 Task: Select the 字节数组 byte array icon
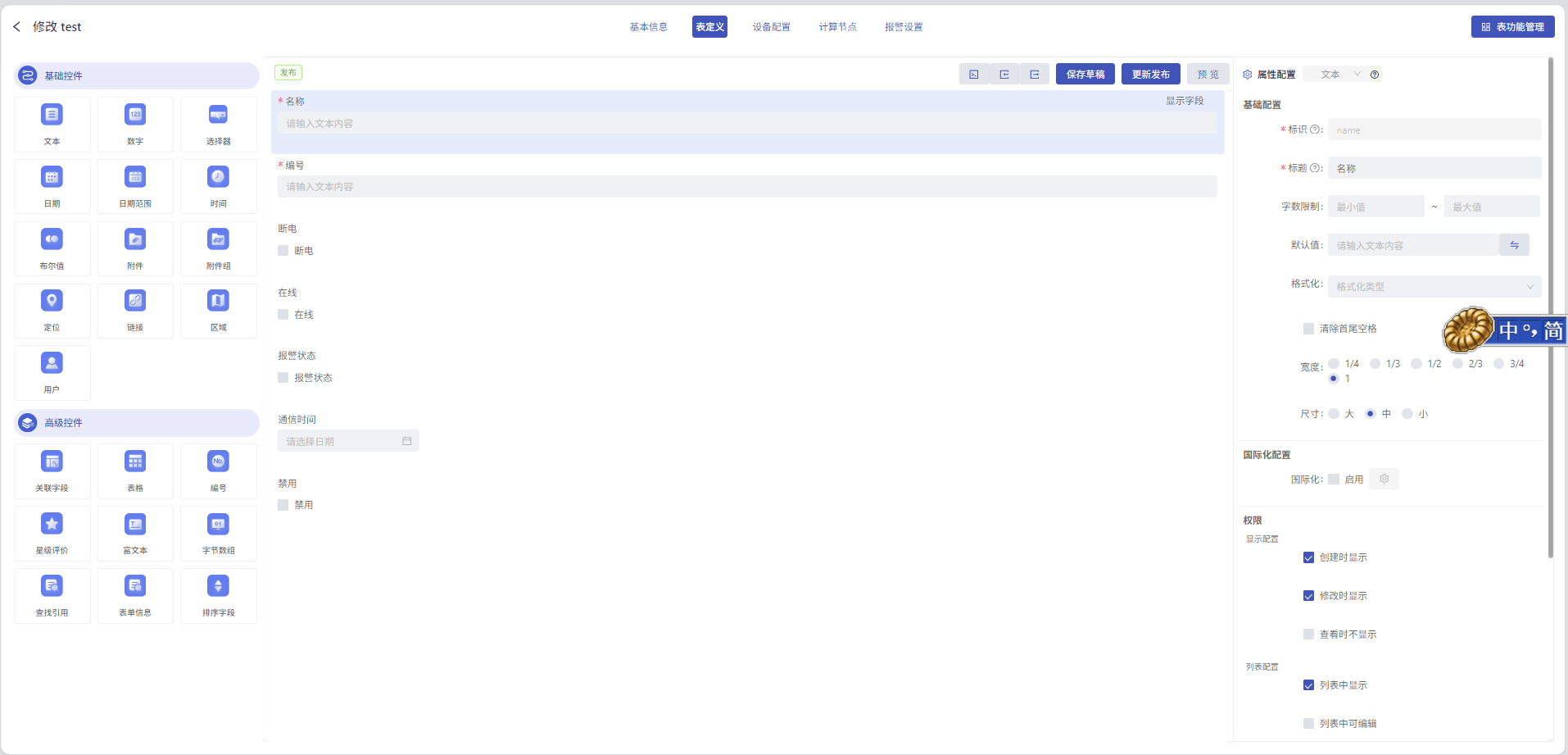(x=218, y=524)
